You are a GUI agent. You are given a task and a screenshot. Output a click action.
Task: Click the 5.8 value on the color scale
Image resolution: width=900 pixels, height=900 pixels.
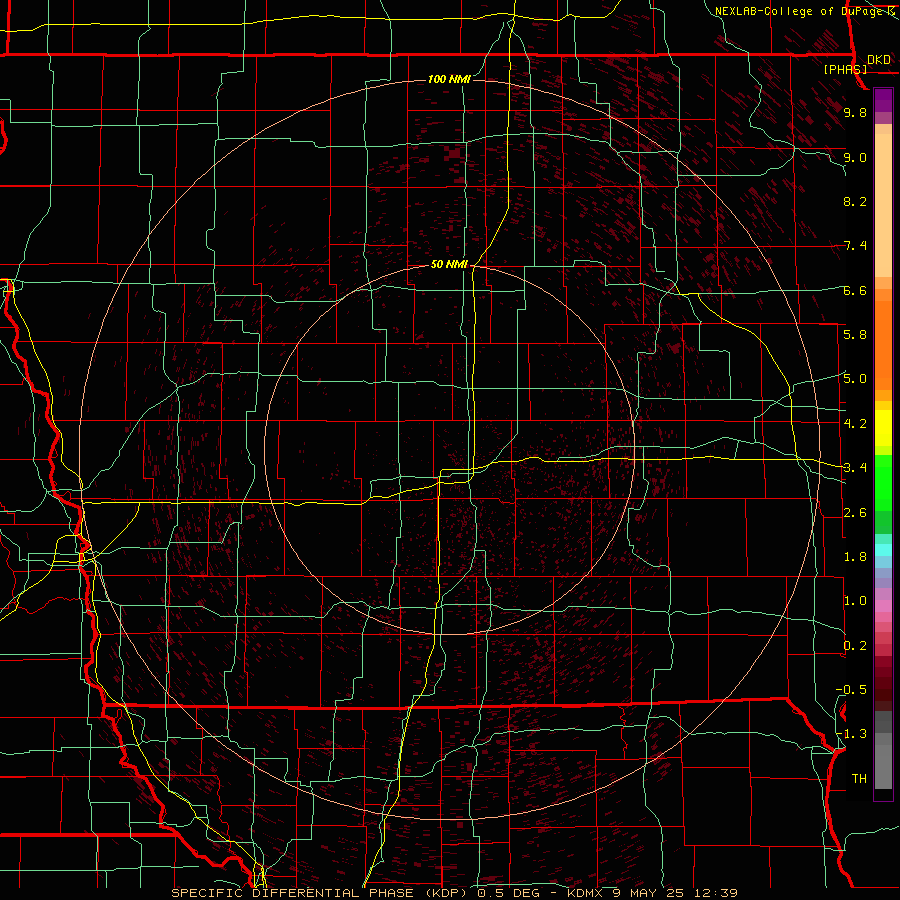coord(855,334)
